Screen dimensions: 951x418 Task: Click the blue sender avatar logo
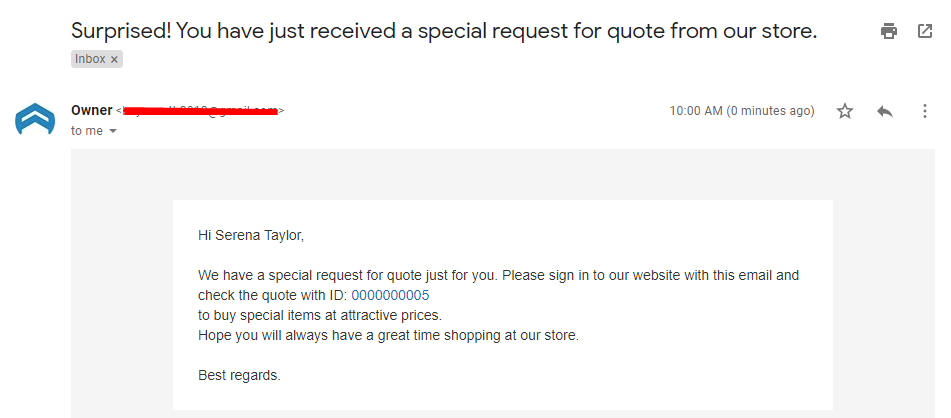tap(34, 119)
